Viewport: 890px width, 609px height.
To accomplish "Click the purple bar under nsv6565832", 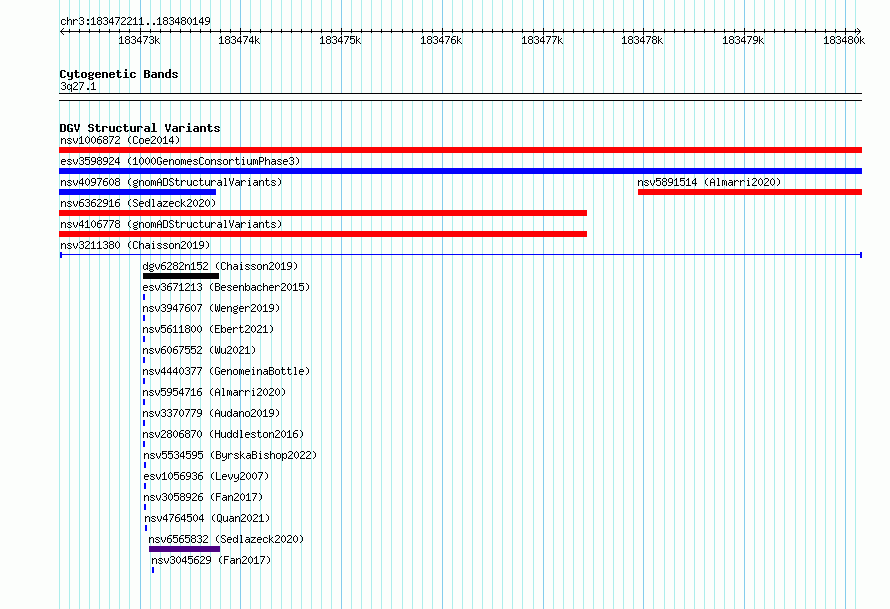I will coord(184,549).
